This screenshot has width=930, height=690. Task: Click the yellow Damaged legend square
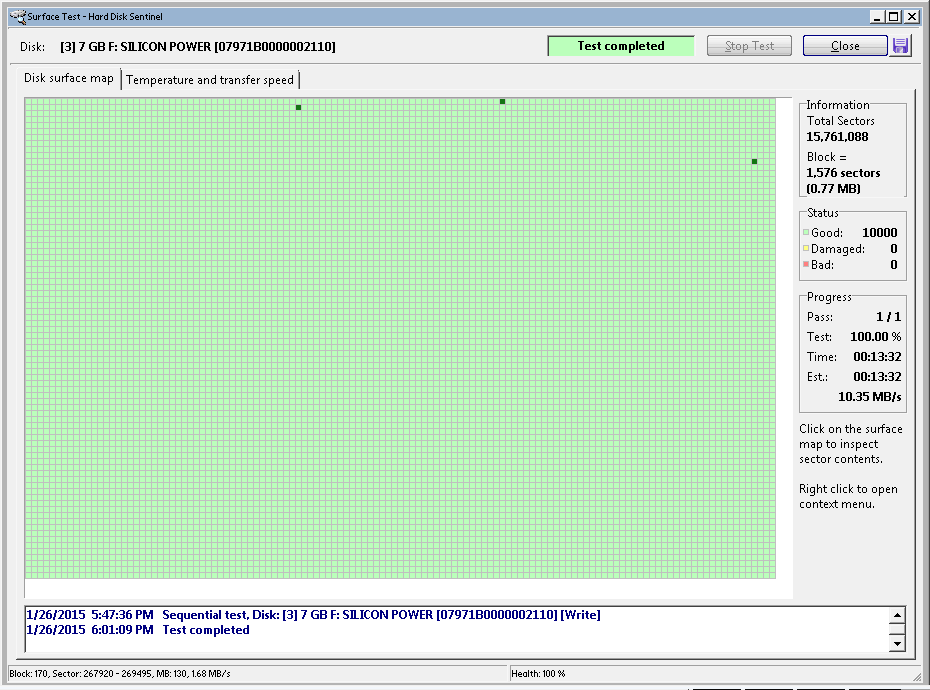click(x=805, y=249)
